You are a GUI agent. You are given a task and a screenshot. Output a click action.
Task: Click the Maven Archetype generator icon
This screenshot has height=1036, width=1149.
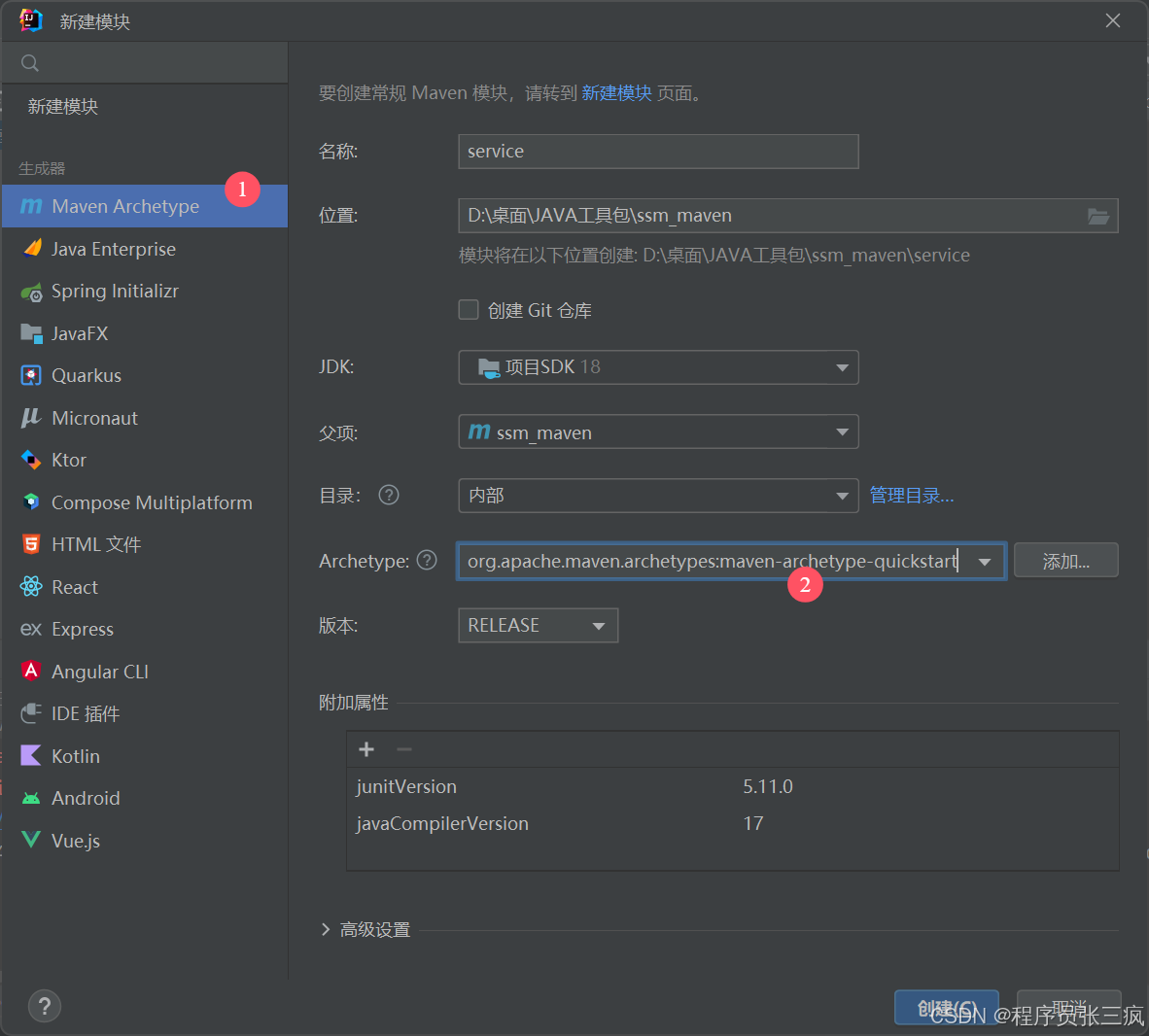click(31, 207)
